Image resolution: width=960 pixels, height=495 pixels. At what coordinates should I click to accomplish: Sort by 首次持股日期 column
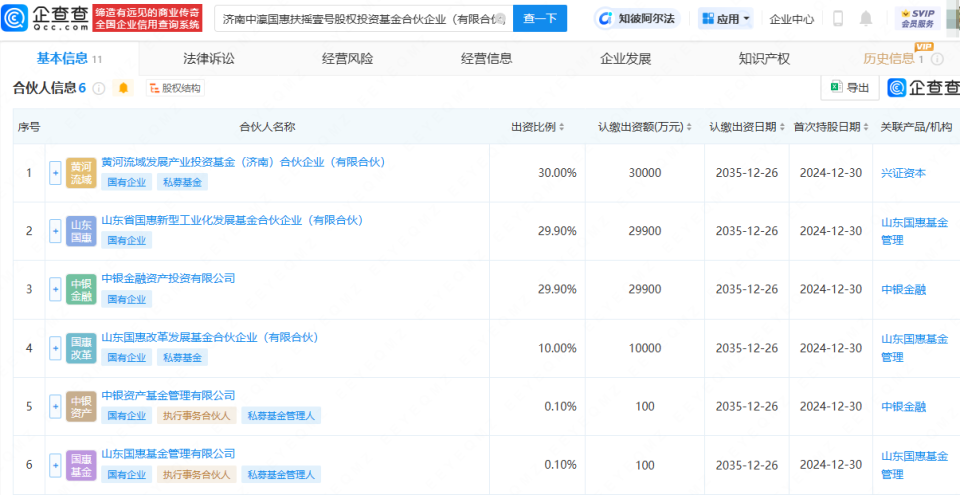click(831, 127)
